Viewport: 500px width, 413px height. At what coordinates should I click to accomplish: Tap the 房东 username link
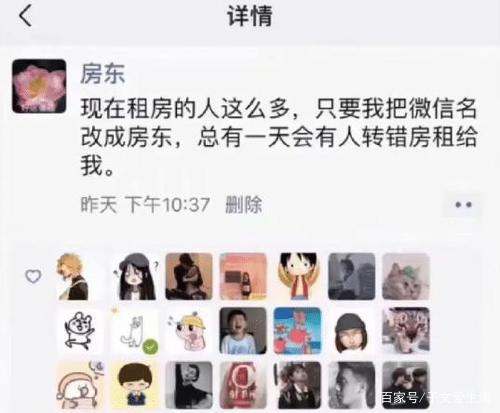point(103,74)
